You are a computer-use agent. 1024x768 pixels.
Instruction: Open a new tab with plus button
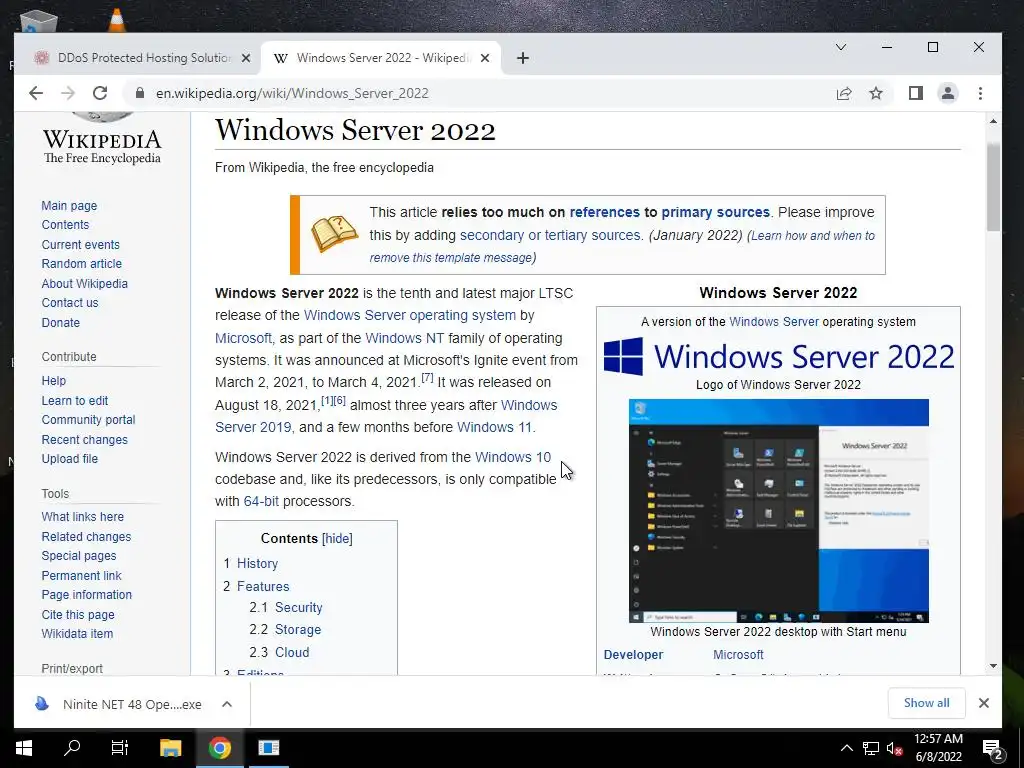[x=522, y=58]
